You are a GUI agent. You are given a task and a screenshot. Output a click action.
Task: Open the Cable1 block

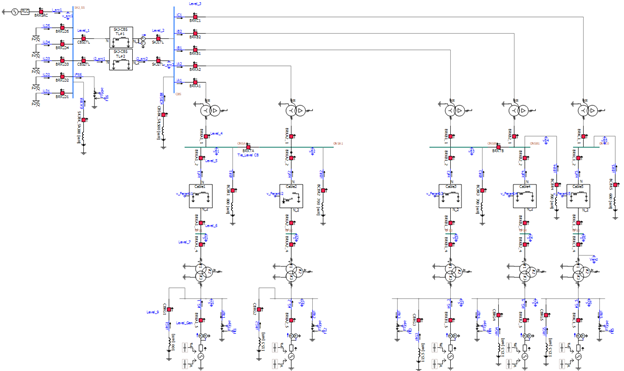point(201,196)
